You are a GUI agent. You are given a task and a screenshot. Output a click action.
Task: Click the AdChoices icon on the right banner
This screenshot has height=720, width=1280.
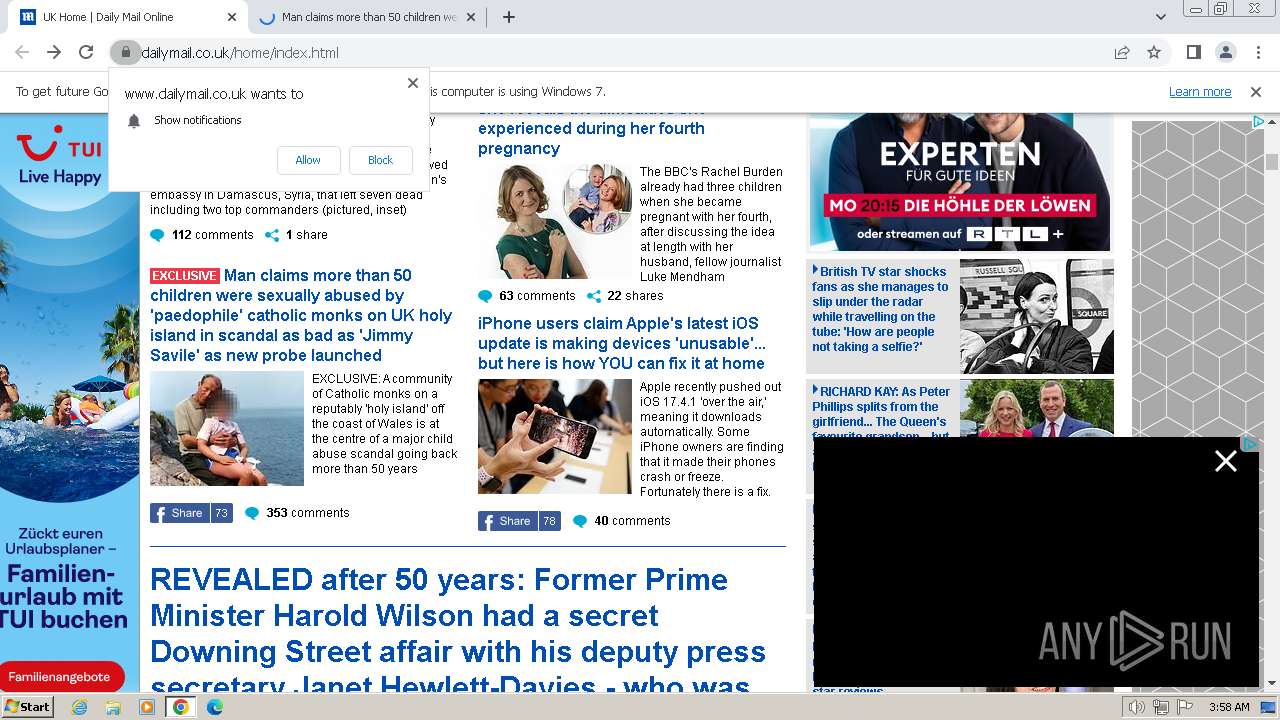pyautogui.click(x=1258, y=122)
